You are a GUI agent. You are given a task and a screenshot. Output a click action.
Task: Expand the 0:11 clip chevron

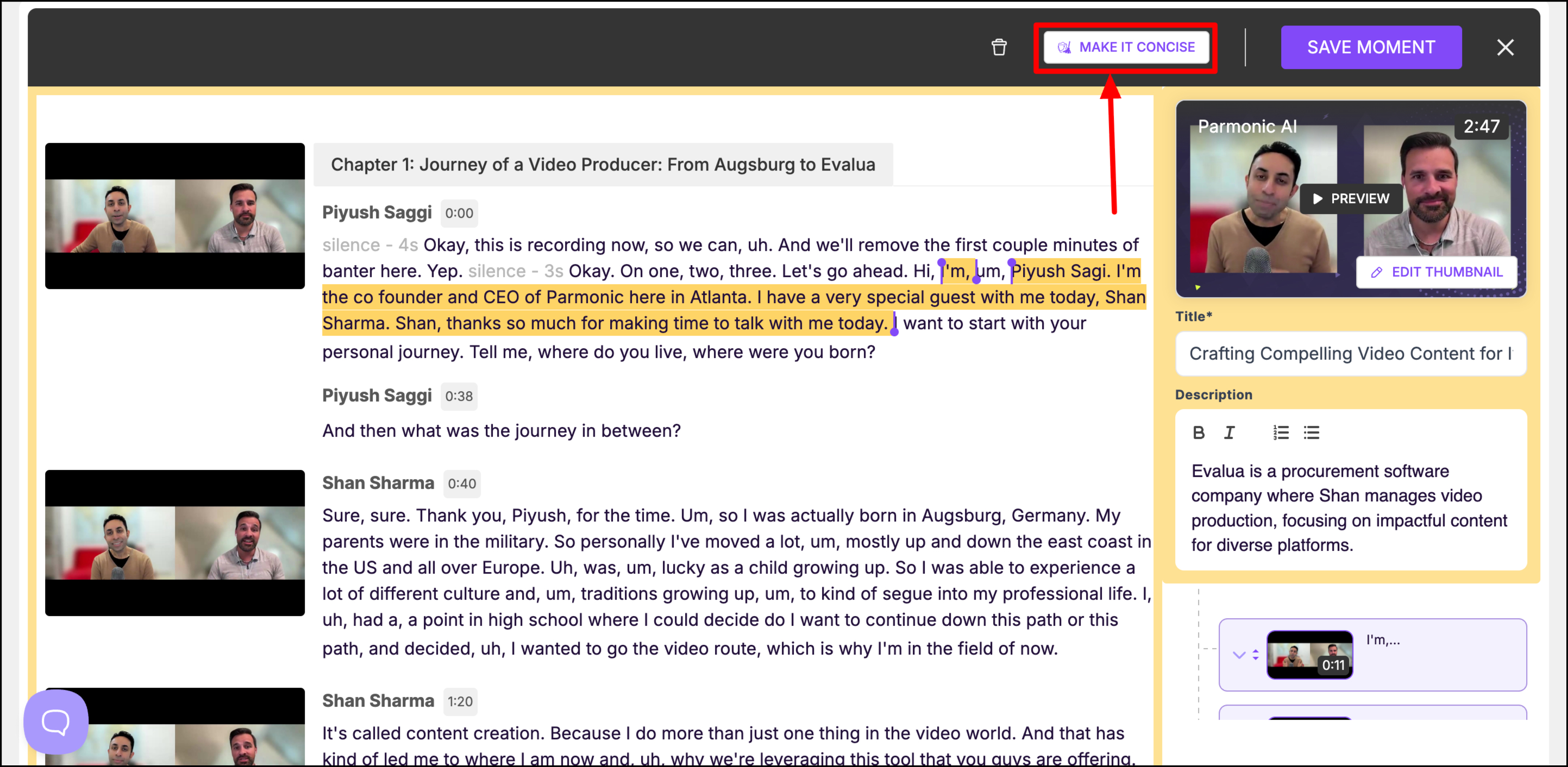[1238, 655]
